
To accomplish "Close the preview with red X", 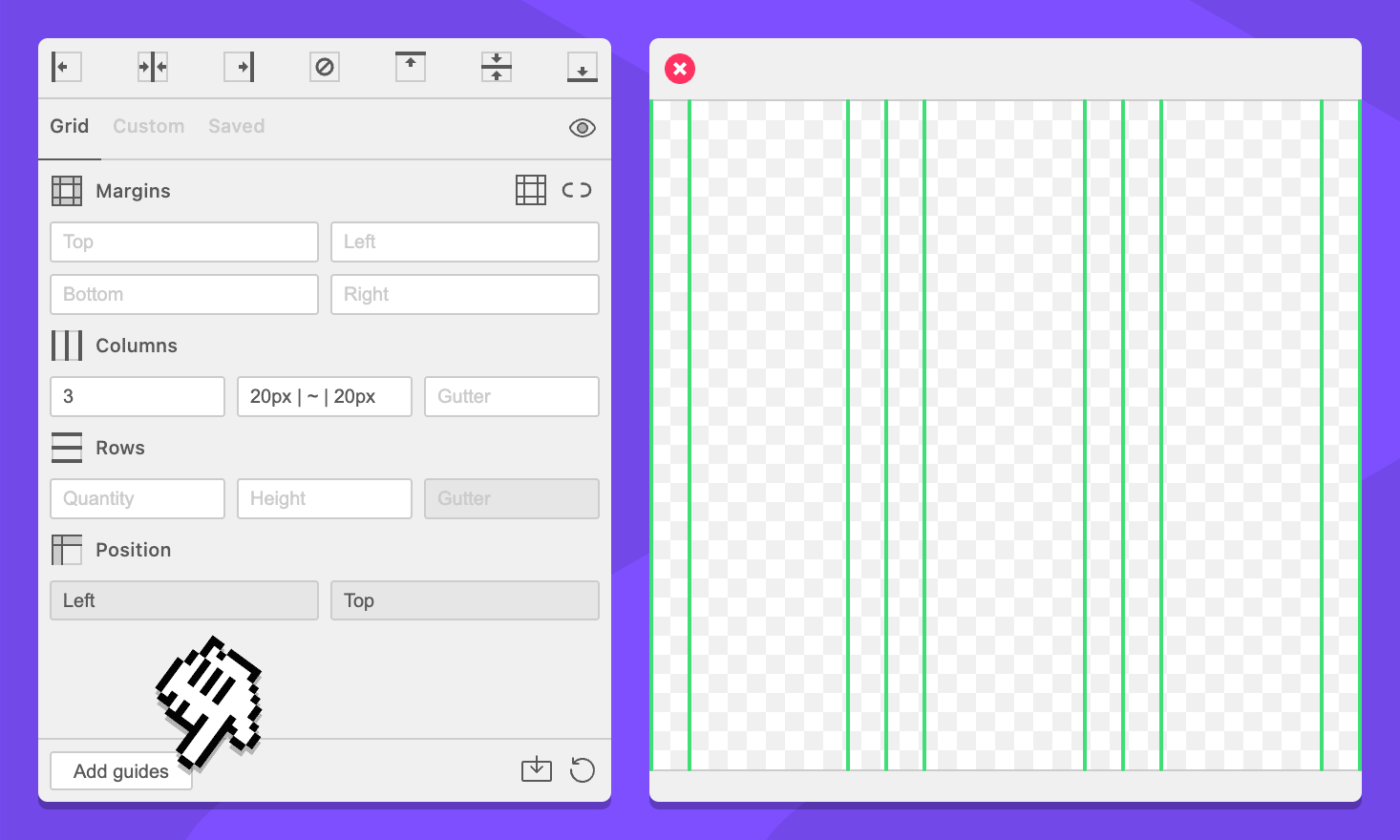I will click(x=680, y=69).
